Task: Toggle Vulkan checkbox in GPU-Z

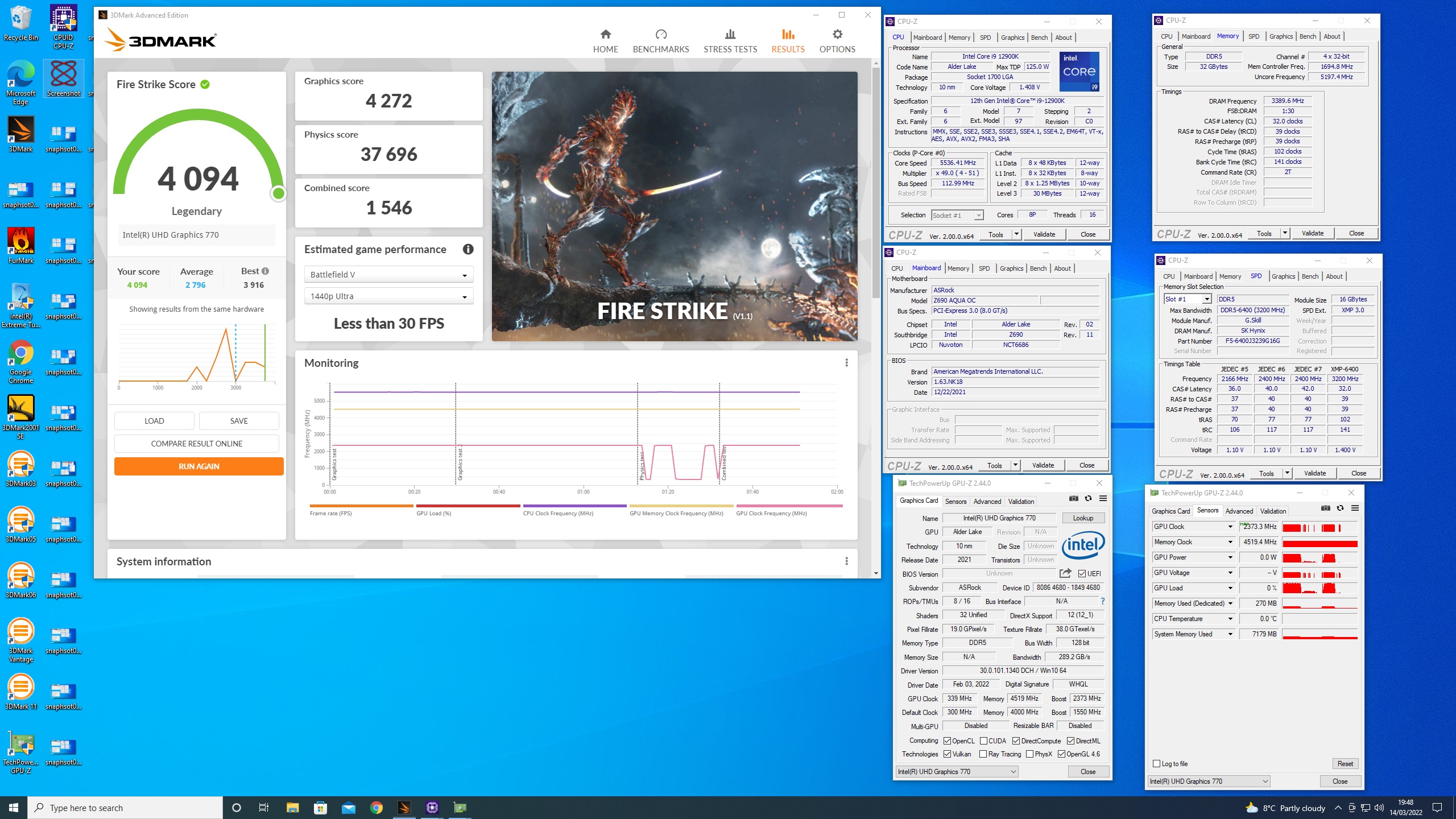Action: point(947,754)
